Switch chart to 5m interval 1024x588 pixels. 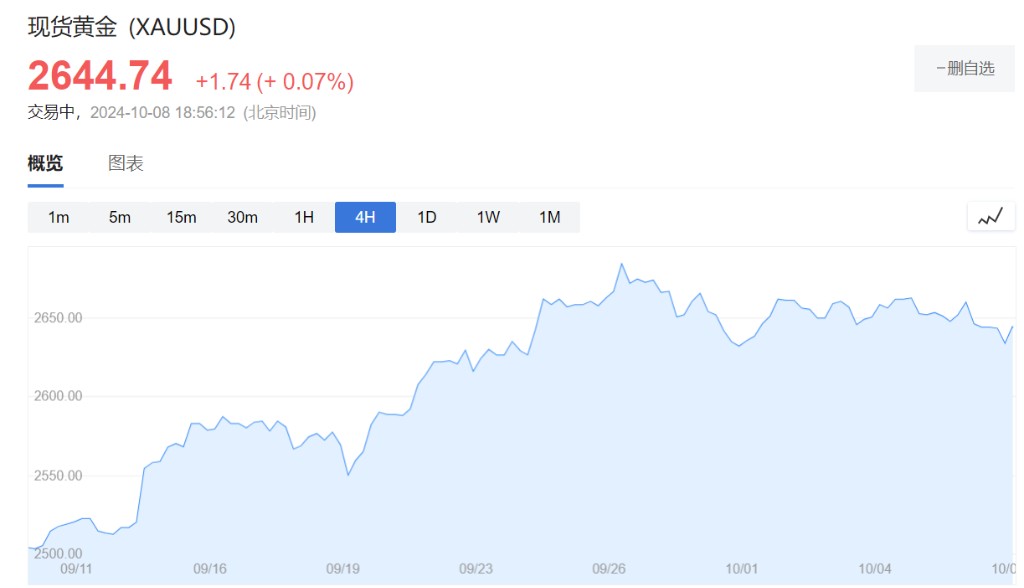pyautogui.click(x=120, y=217)
